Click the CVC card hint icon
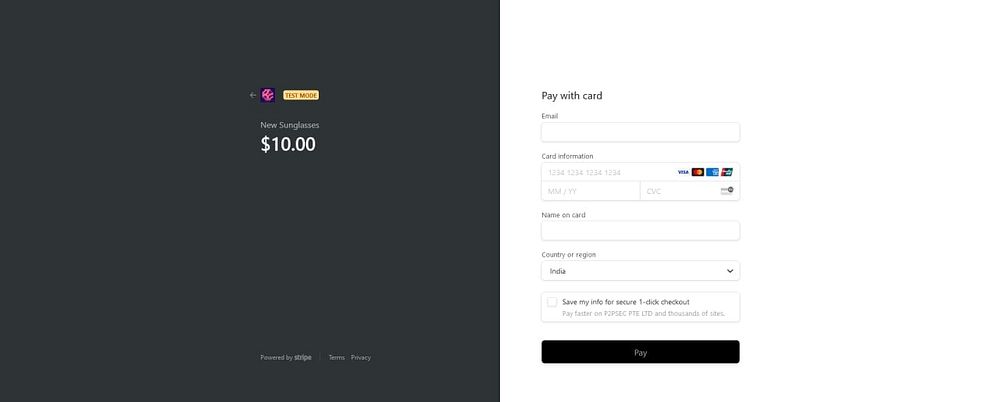Viewport: 1000px width, 402px height. [727, 190]
